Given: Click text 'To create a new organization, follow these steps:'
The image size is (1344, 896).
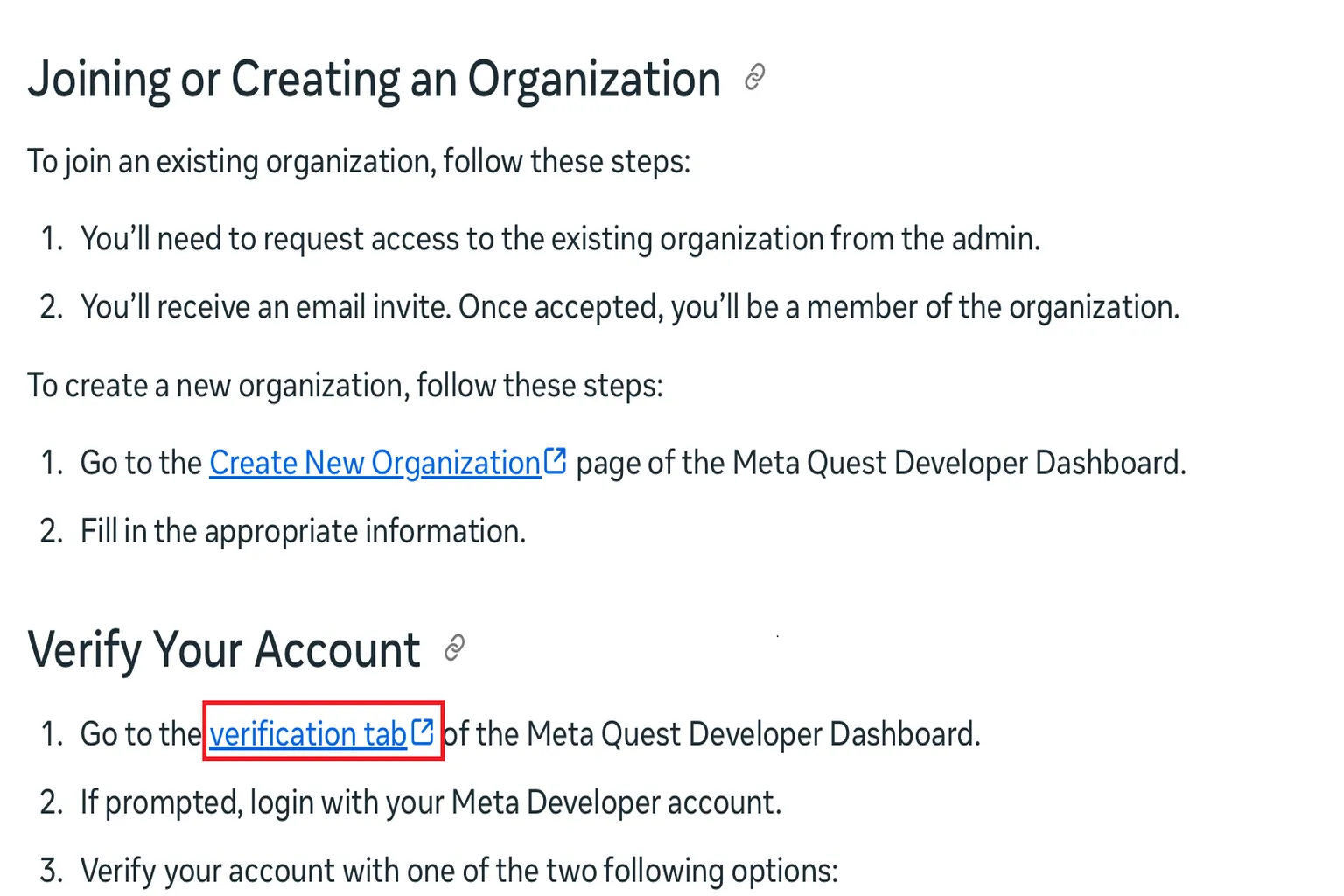Looking at the screenshot, I should coord(346,386).
